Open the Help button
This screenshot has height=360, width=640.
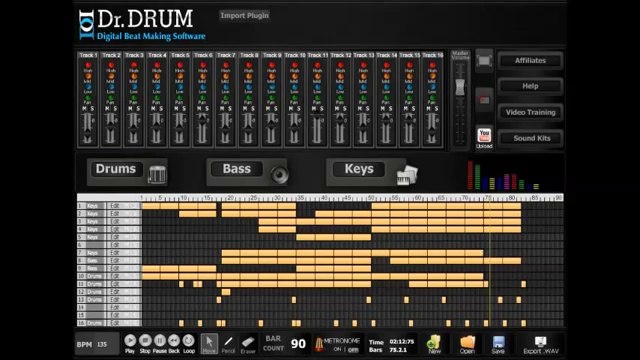(530, 86)
